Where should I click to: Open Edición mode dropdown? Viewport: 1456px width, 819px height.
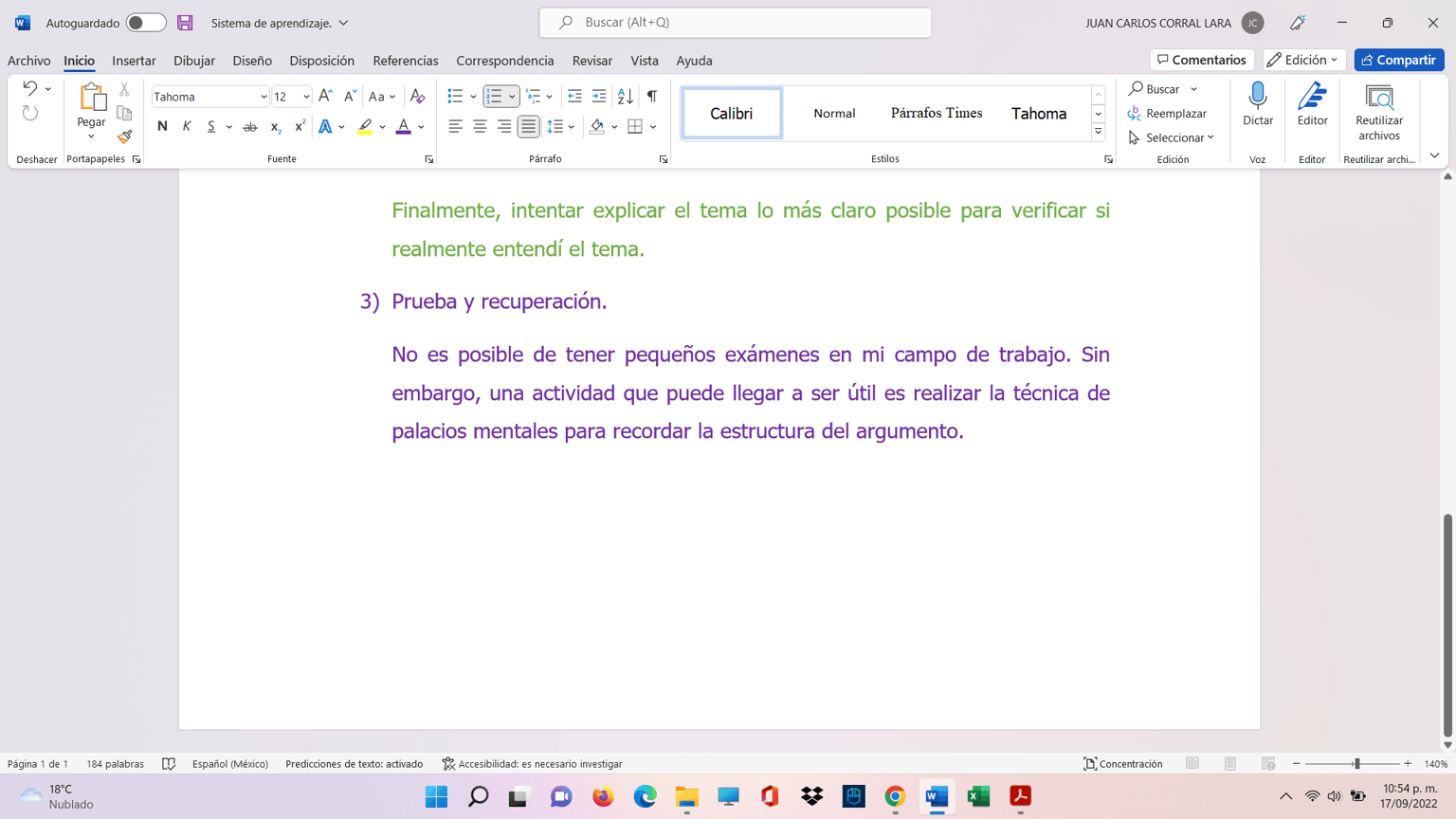(x=1303, y=60)
